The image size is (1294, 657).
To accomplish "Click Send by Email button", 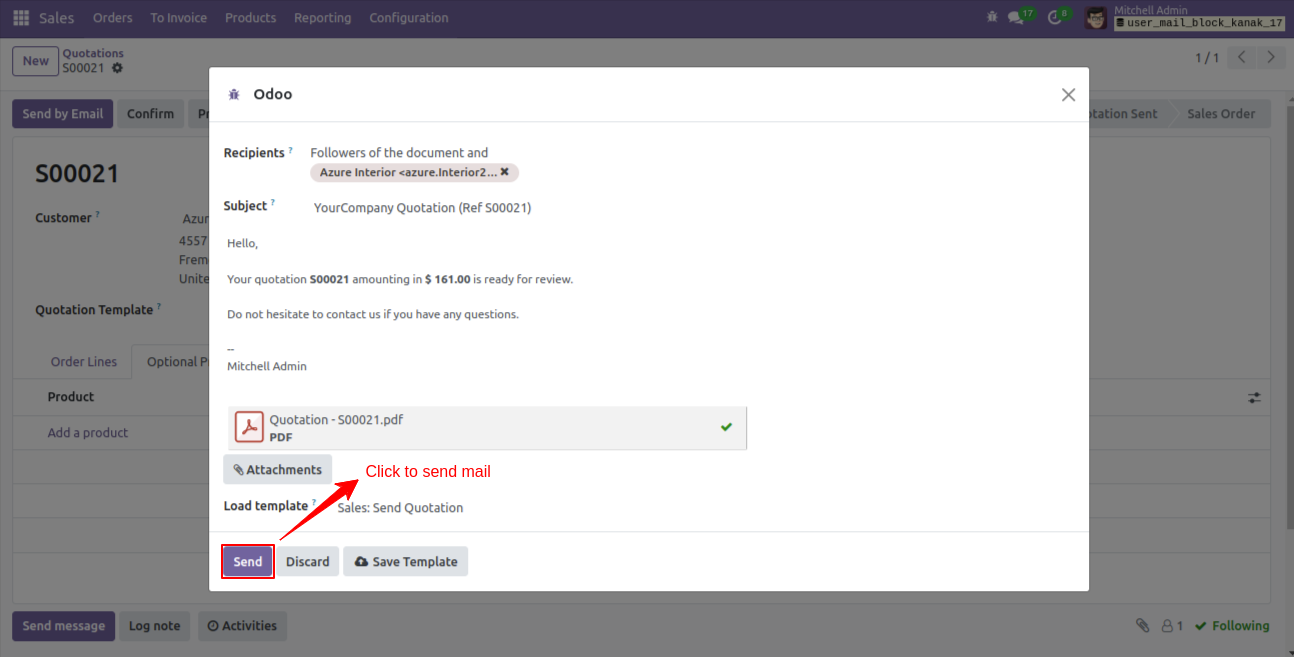I will [x=63, y=114].
